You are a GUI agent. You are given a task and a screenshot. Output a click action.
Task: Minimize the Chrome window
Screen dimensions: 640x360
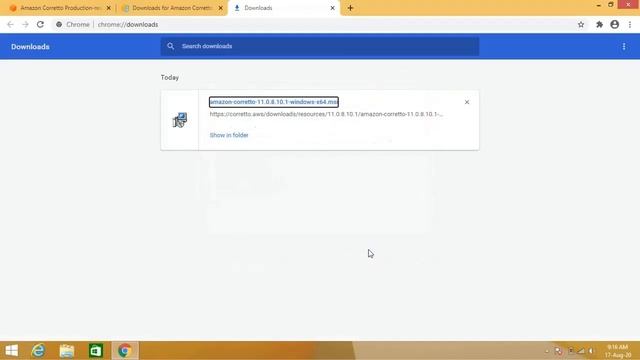[598, 5]
